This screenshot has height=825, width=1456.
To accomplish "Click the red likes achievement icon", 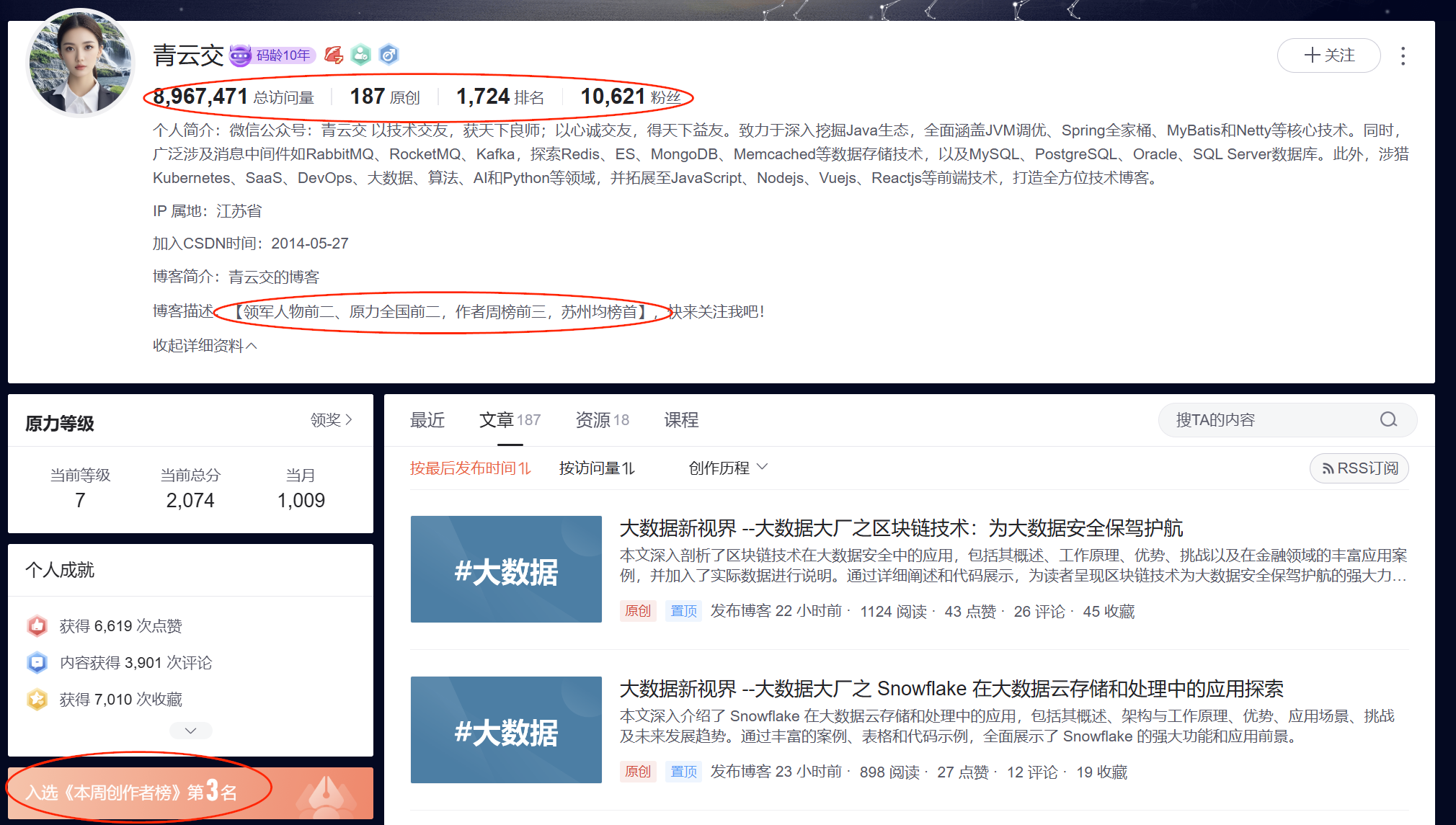I will 37,625.
